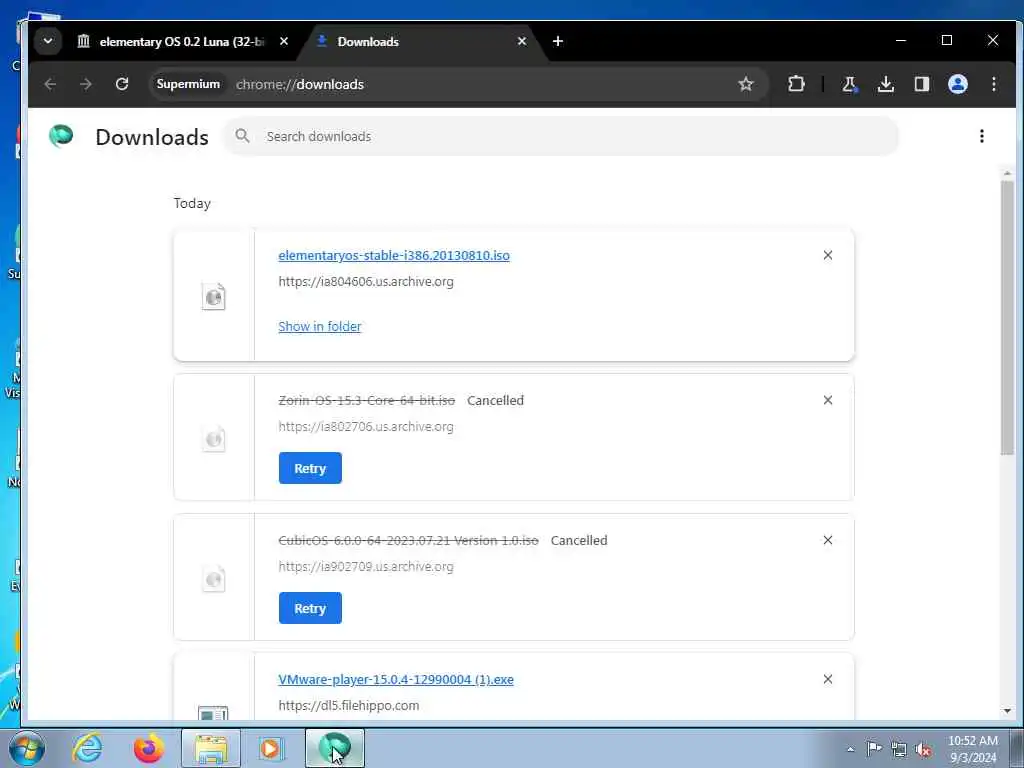Image resolution: width=1024 pixels, height=768 pixels.
Task: Click the https://ia802706.us.archive.org source URL
Action: [366, 426]
